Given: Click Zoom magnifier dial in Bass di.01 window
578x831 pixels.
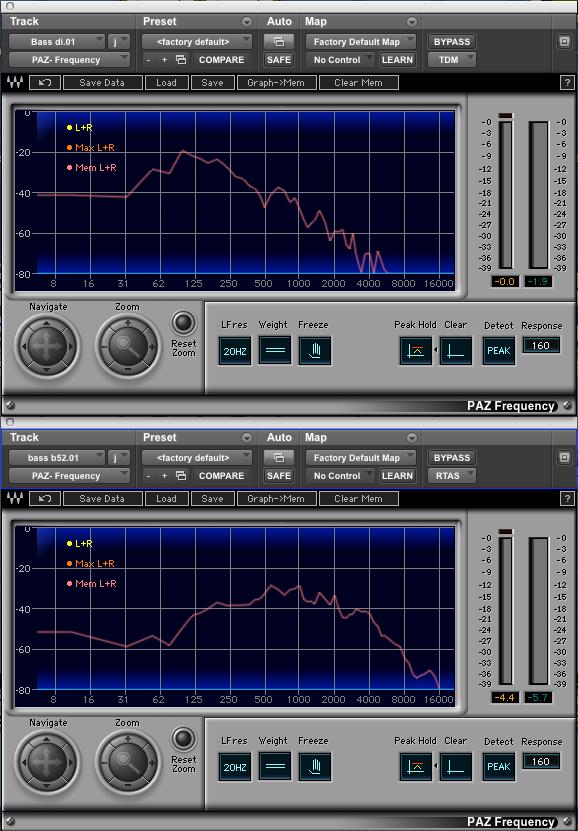Looking at the screenshot, I should [x=128, y=346].
